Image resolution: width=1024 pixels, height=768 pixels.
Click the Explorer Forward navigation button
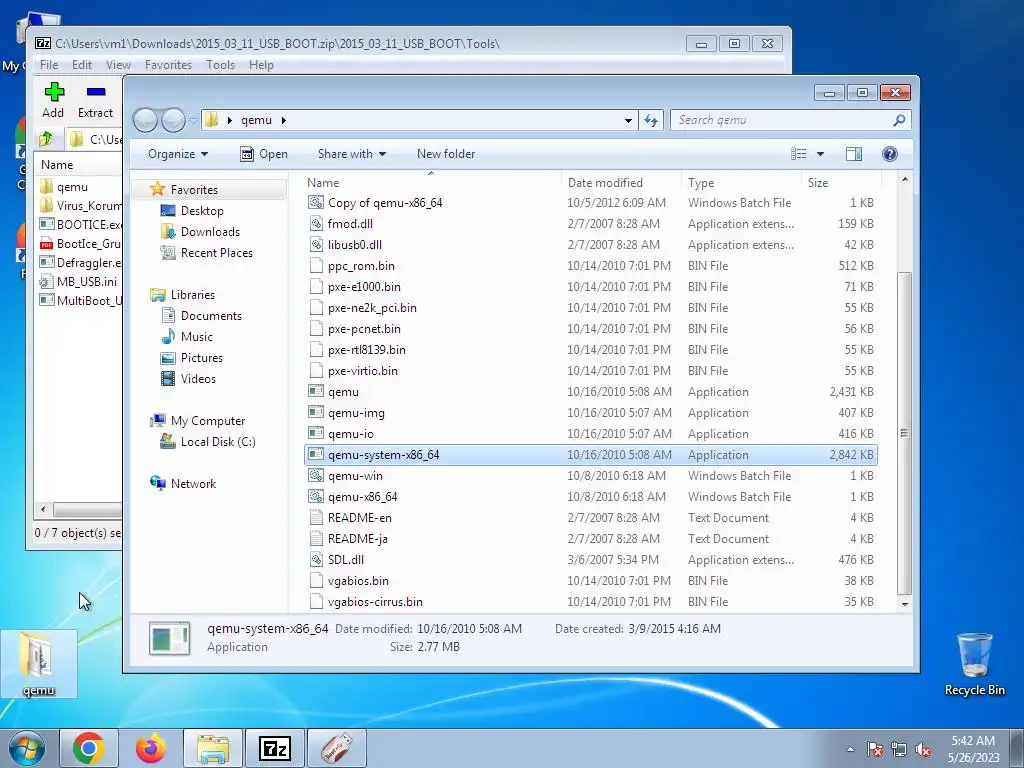pos(173,120)
